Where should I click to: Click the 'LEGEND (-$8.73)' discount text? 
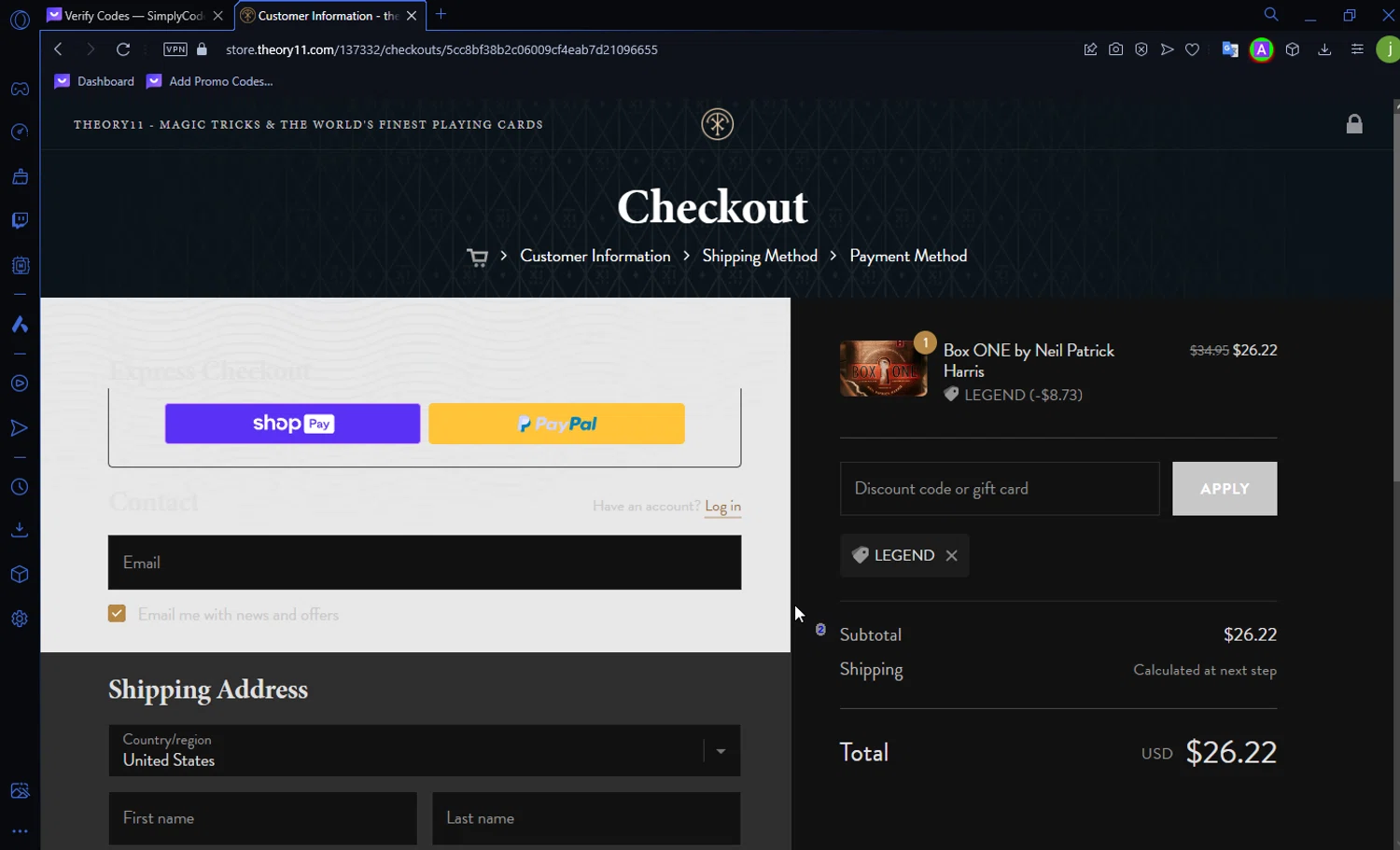1023,395
